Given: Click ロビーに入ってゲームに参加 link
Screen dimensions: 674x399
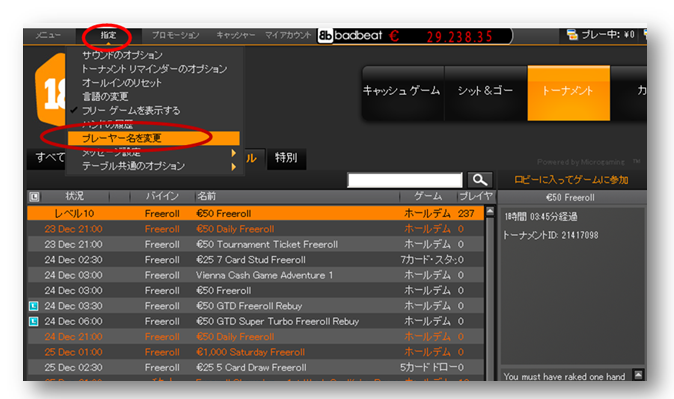Looking at the screenshot, I should pyautogui.click(x=571, y=180).
